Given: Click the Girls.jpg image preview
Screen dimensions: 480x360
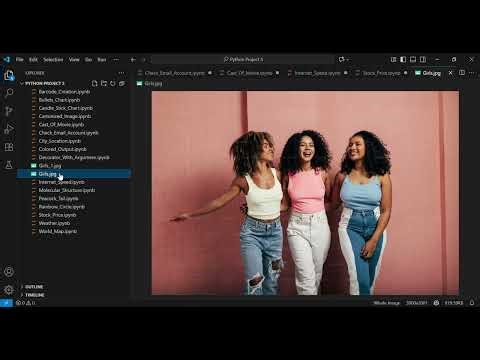Looking at the screenshot, I should tap(305, 193).
